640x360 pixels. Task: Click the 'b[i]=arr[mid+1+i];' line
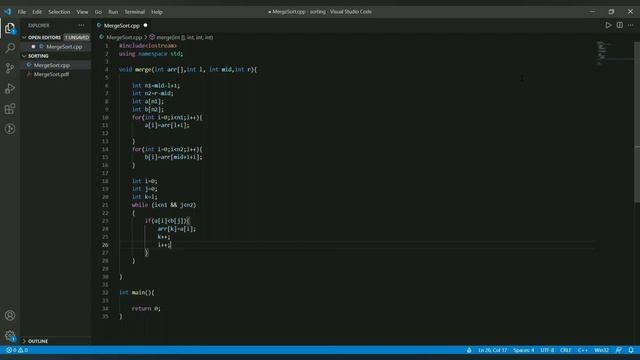pos(173,157)
